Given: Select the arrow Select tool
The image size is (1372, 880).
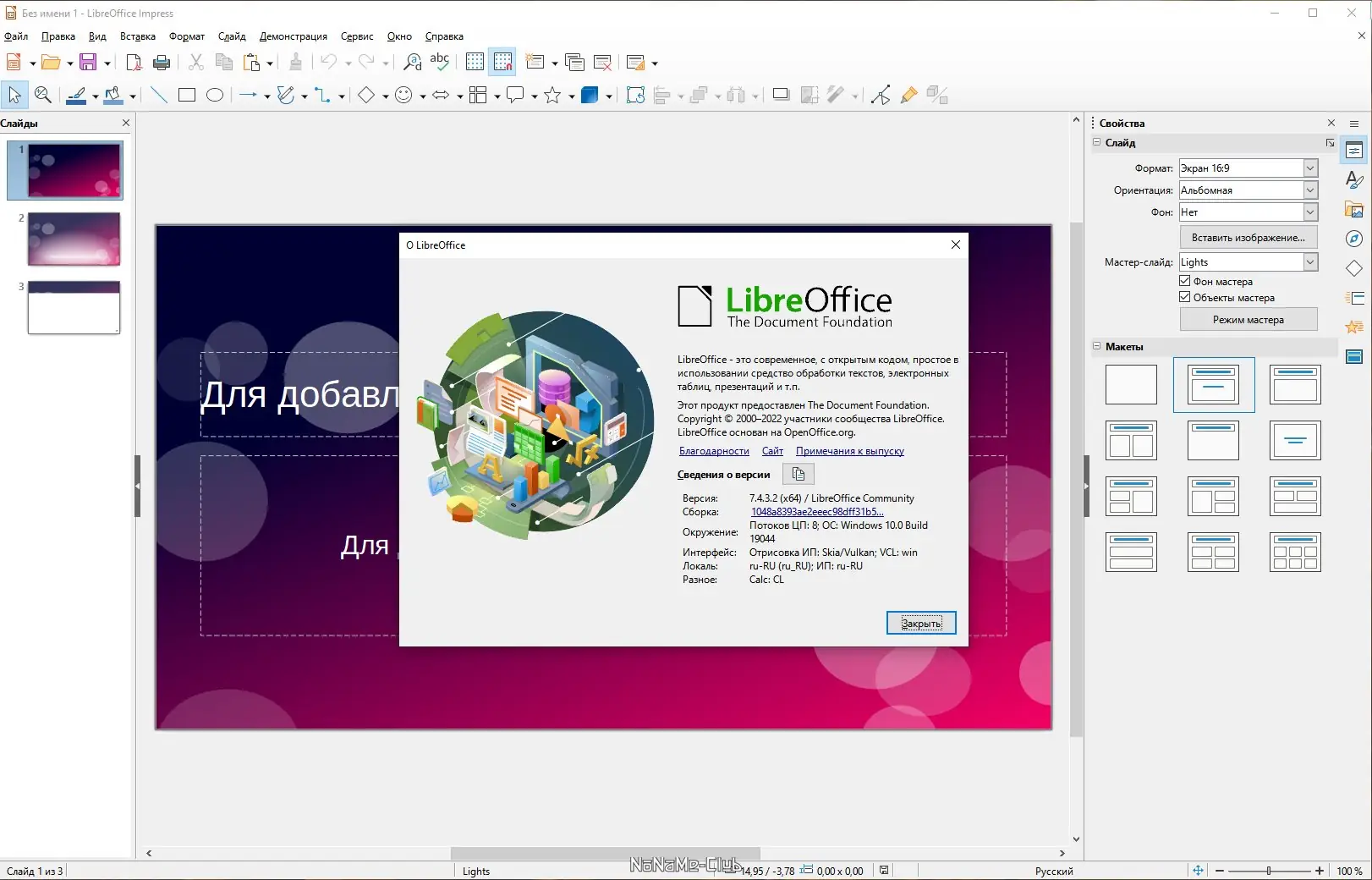Looking at the screenshot, I should click(x=14, y=96).
